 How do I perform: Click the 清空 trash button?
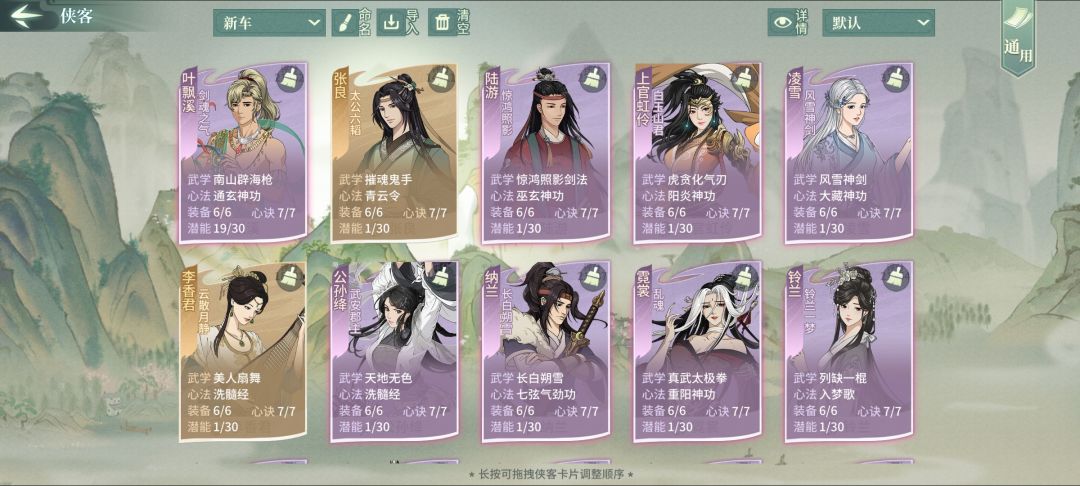point(449,23)
